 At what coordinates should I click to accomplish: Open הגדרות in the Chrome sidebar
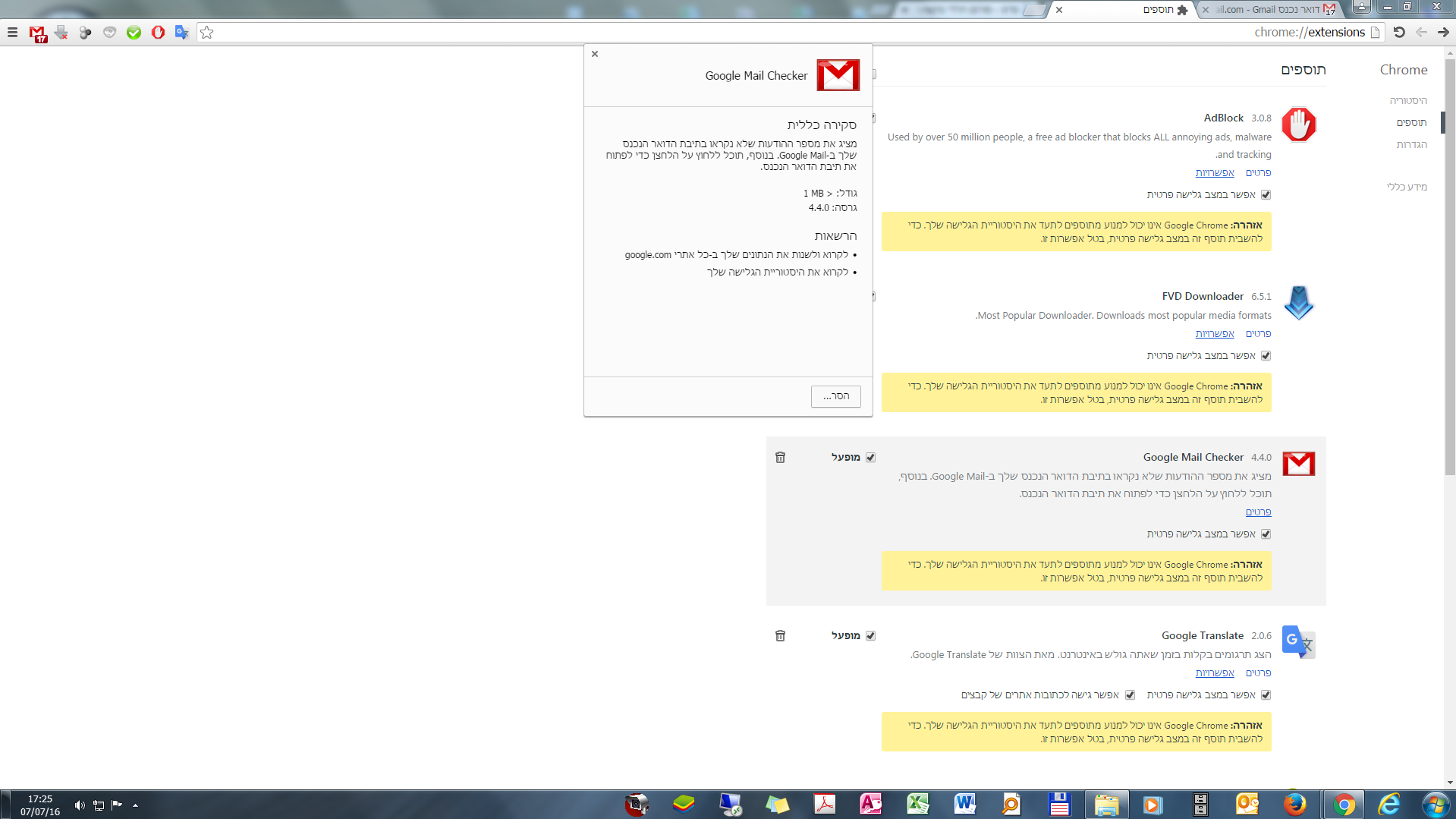[x=1412, y=144]
